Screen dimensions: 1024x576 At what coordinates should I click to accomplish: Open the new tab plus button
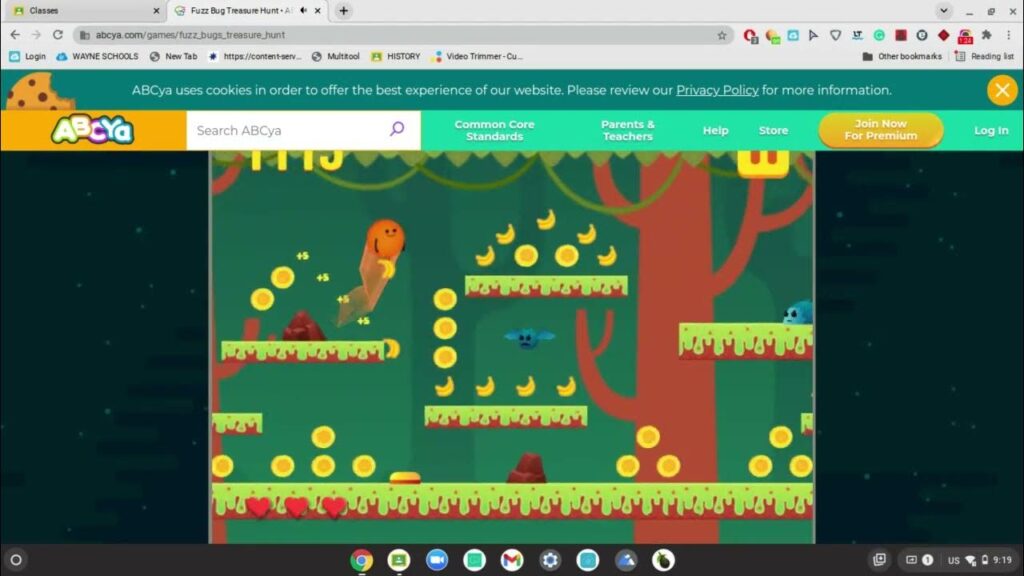[344, 10]
